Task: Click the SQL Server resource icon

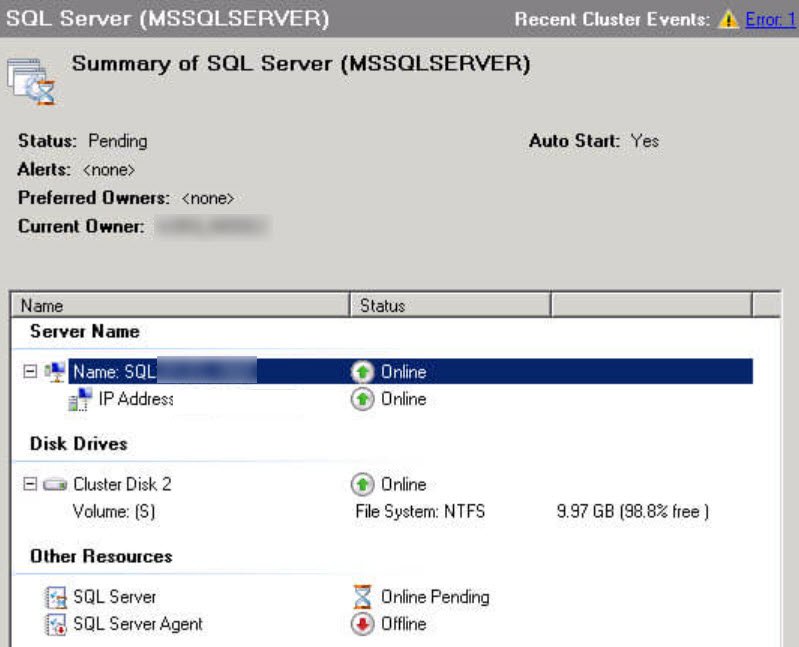Action: click(56, 597)
